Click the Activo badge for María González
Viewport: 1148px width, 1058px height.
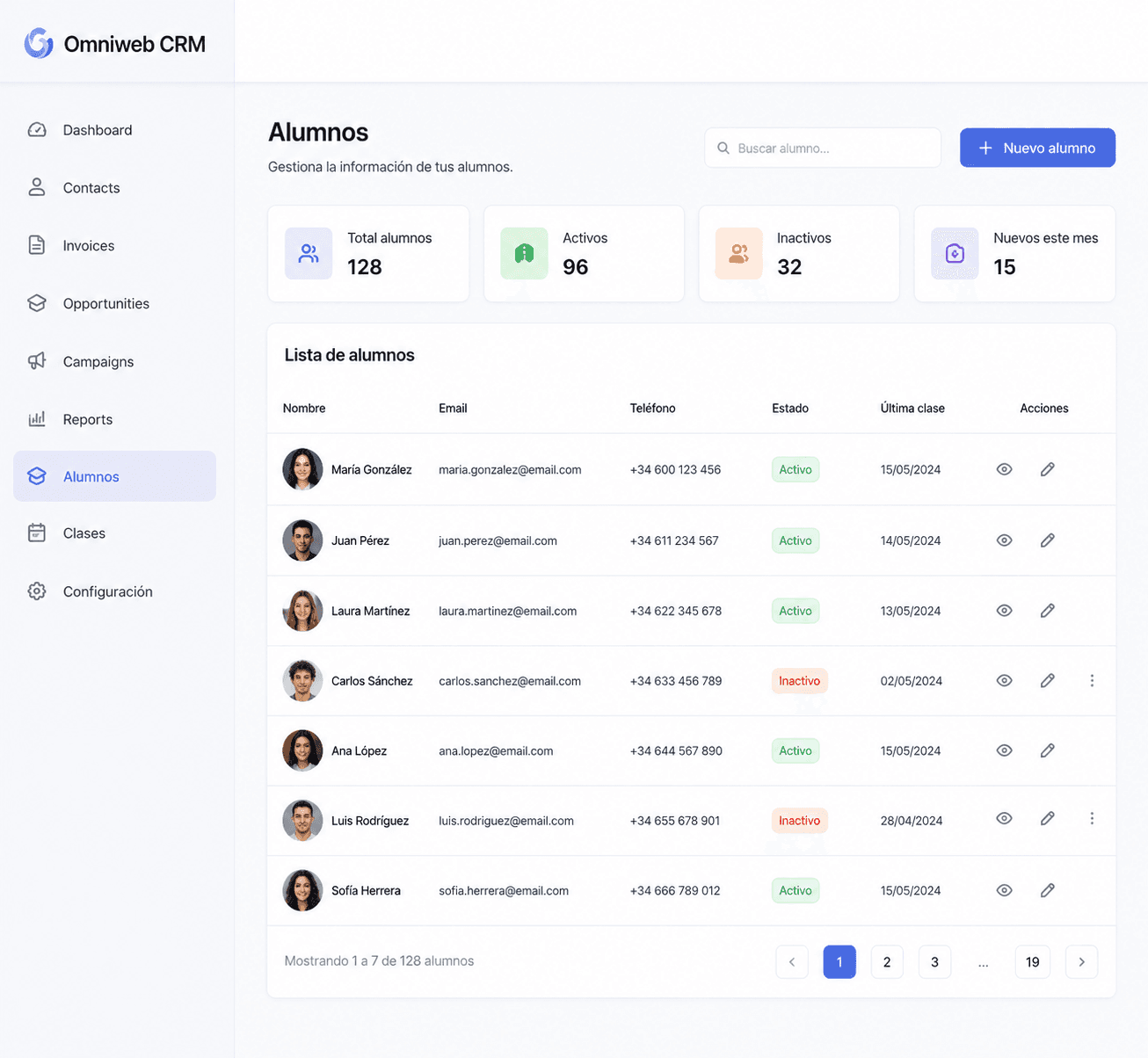(x=796, y=469)
